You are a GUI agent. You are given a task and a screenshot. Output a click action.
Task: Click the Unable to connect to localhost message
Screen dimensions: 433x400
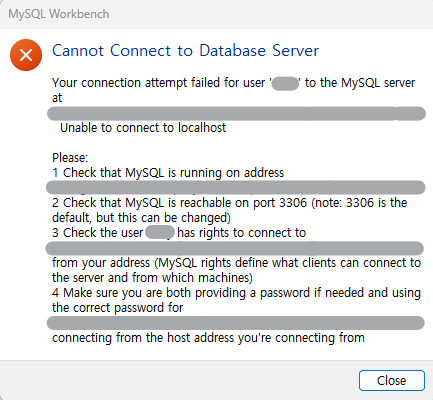pyautogui.click(x=143, y=128)
